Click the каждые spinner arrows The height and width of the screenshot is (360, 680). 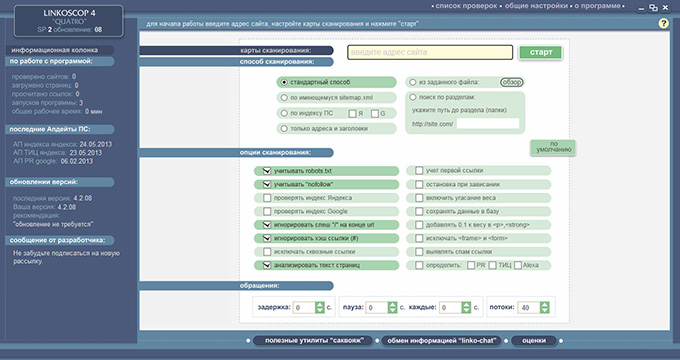pyautogui.click(x=466, y=308)
